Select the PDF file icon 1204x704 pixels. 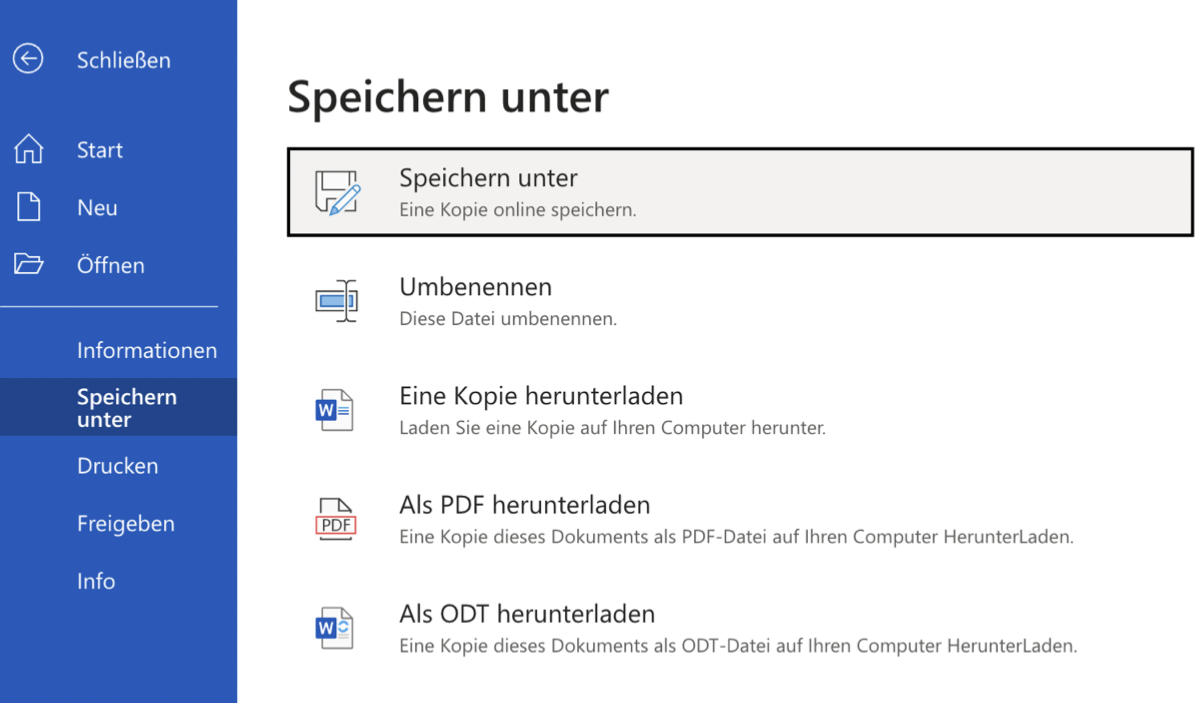[335, 518]
